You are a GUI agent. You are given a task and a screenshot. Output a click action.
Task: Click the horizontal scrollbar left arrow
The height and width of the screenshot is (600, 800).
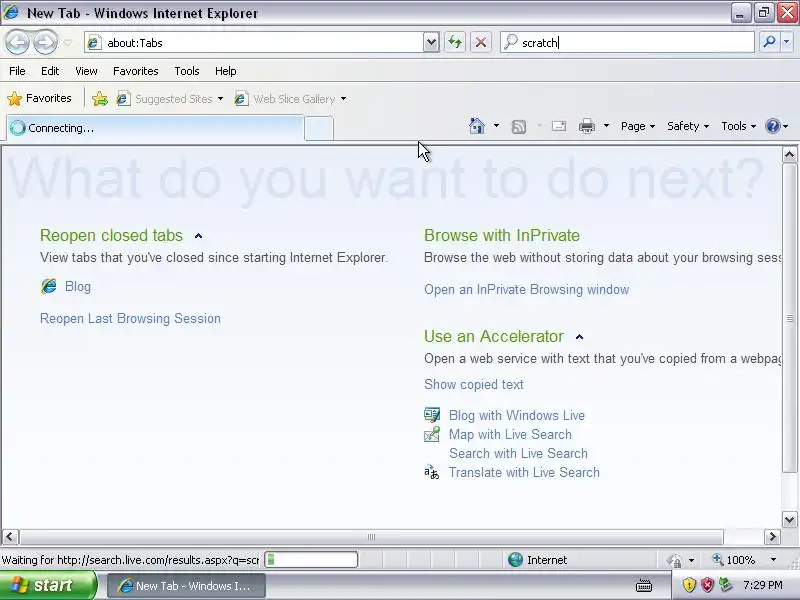[x=10, y=537]
